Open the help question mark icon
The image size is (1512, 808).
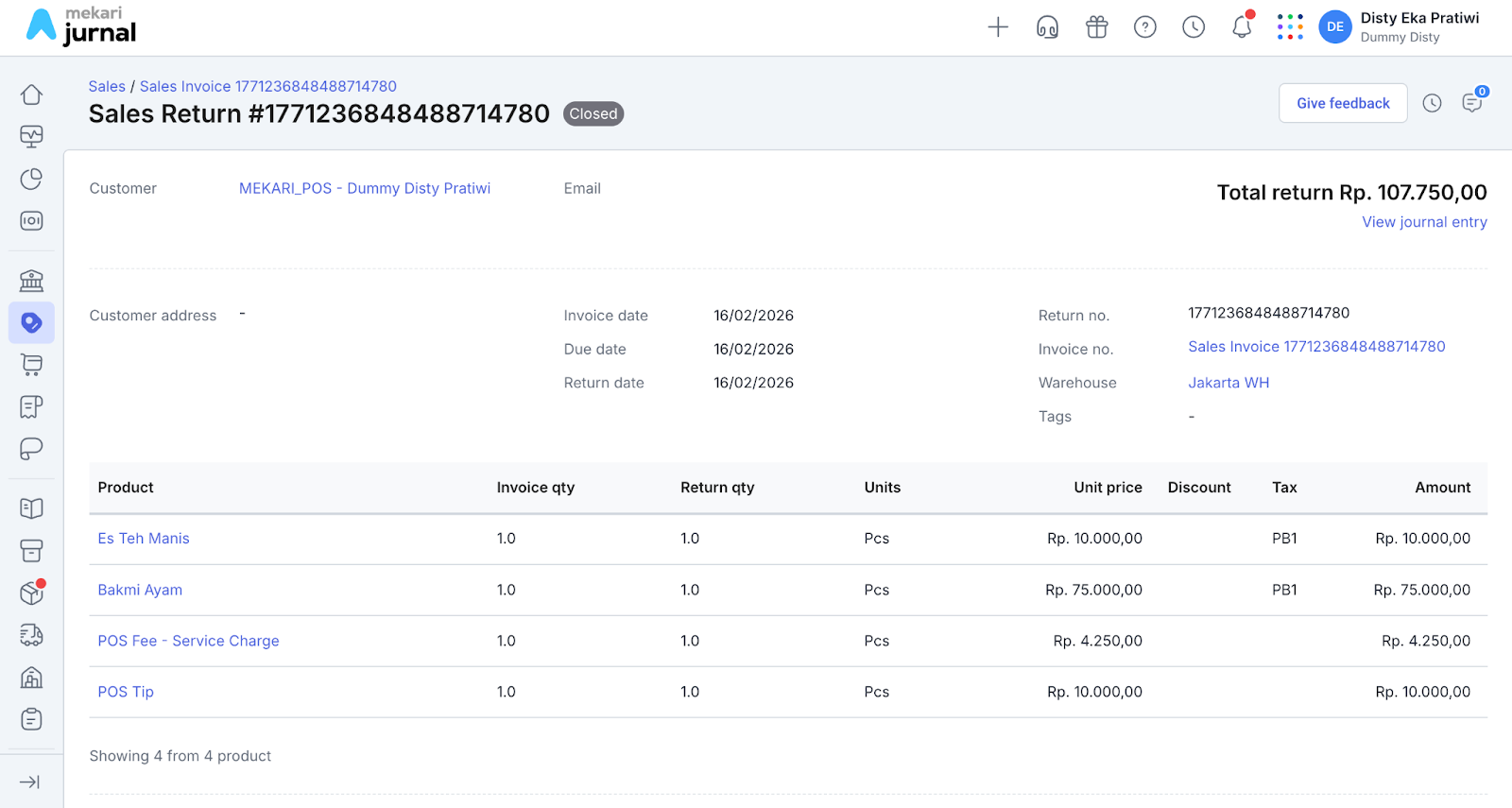1145,27
